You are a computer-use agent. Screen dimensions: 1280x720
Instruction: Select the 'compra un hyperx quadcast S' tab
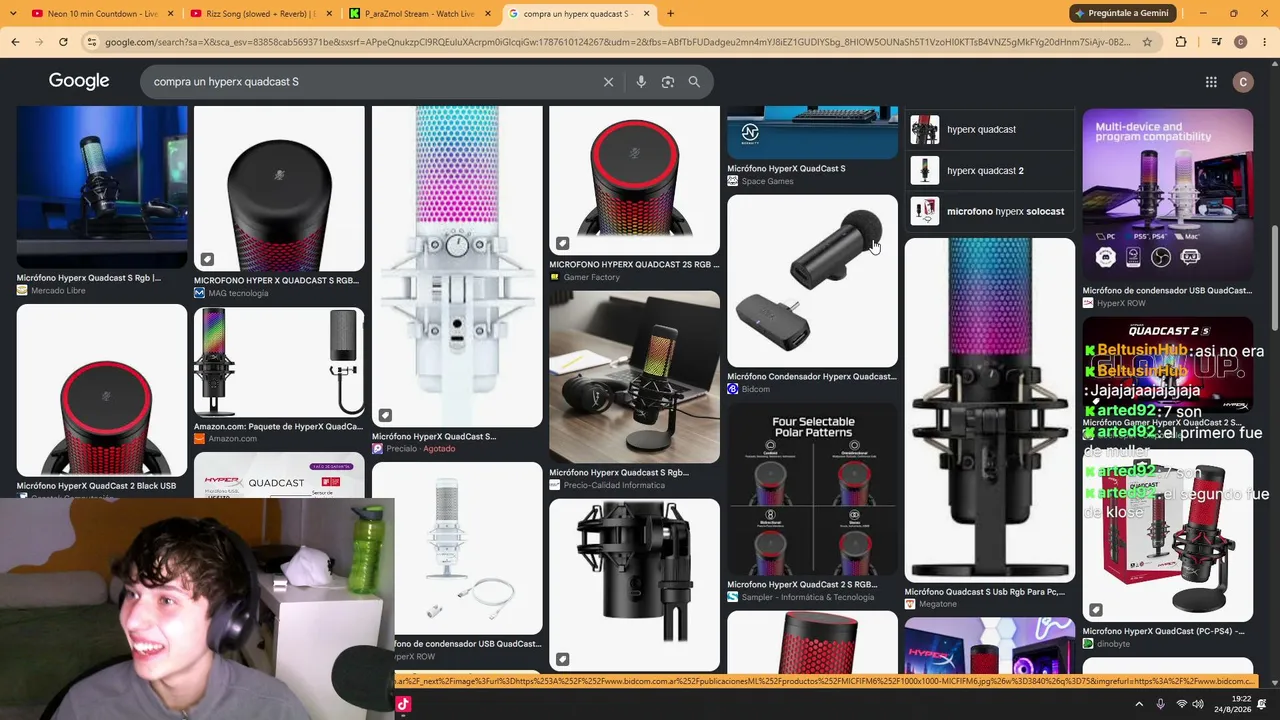(x=578, y=14)
